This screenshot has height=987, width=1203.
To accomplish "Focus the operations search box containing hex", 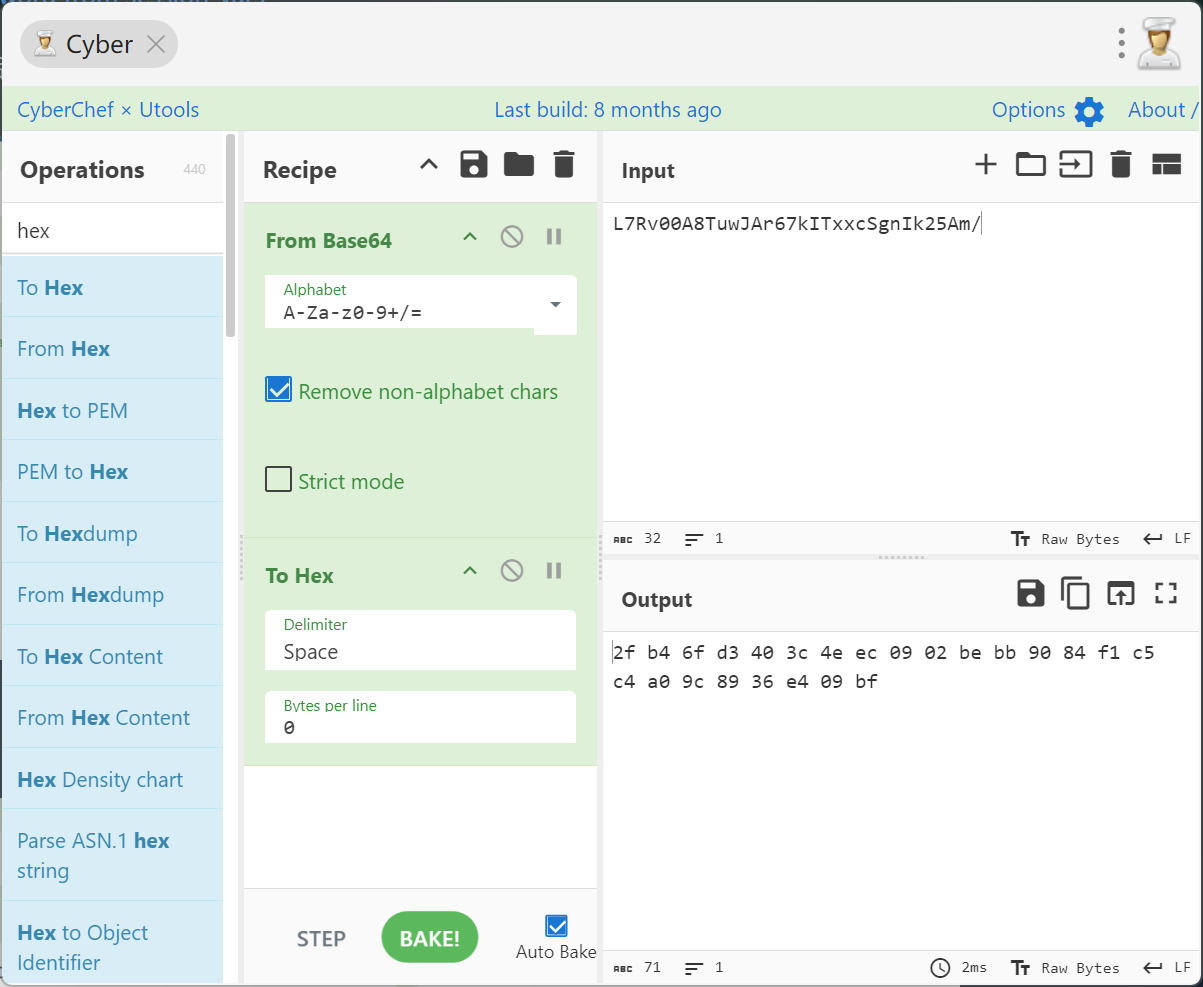I will coord(112,231).
